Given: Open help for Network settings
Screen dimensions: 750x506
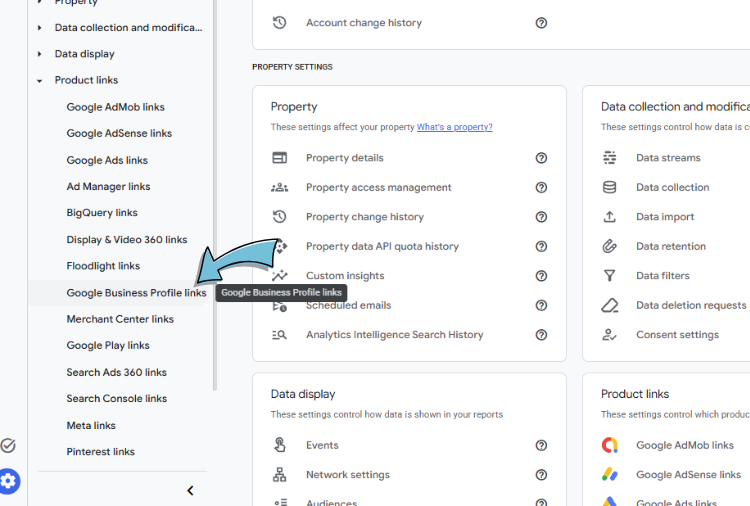Looking at the screenshot, I should tap(541, 475).
